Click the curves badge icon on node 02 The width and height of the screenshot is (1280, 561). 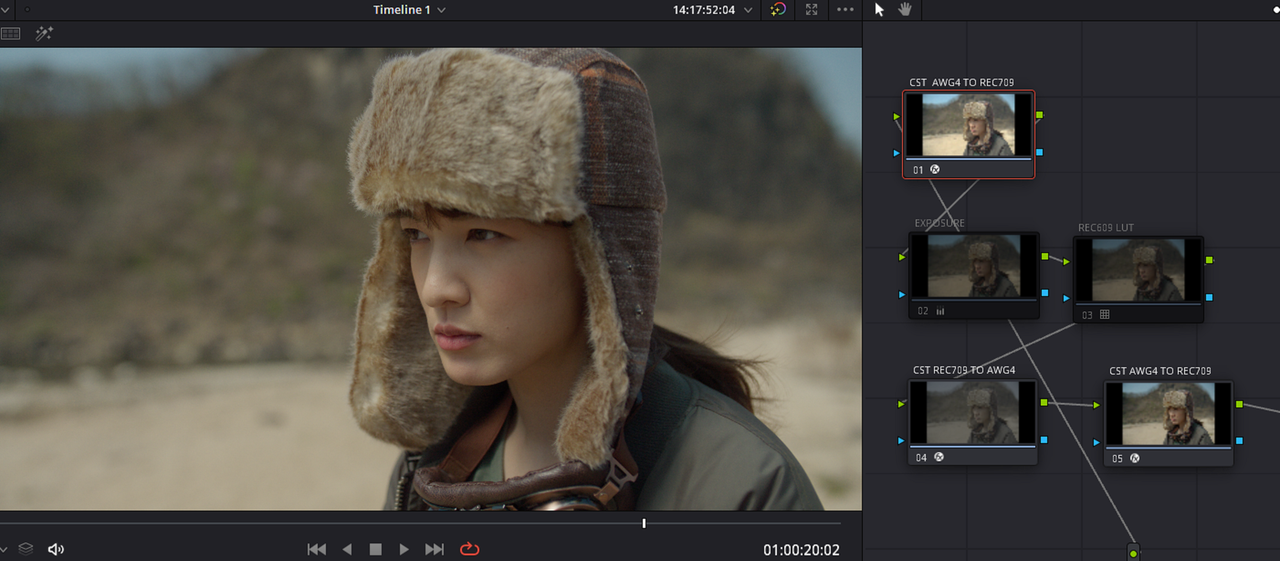(941, 311)
